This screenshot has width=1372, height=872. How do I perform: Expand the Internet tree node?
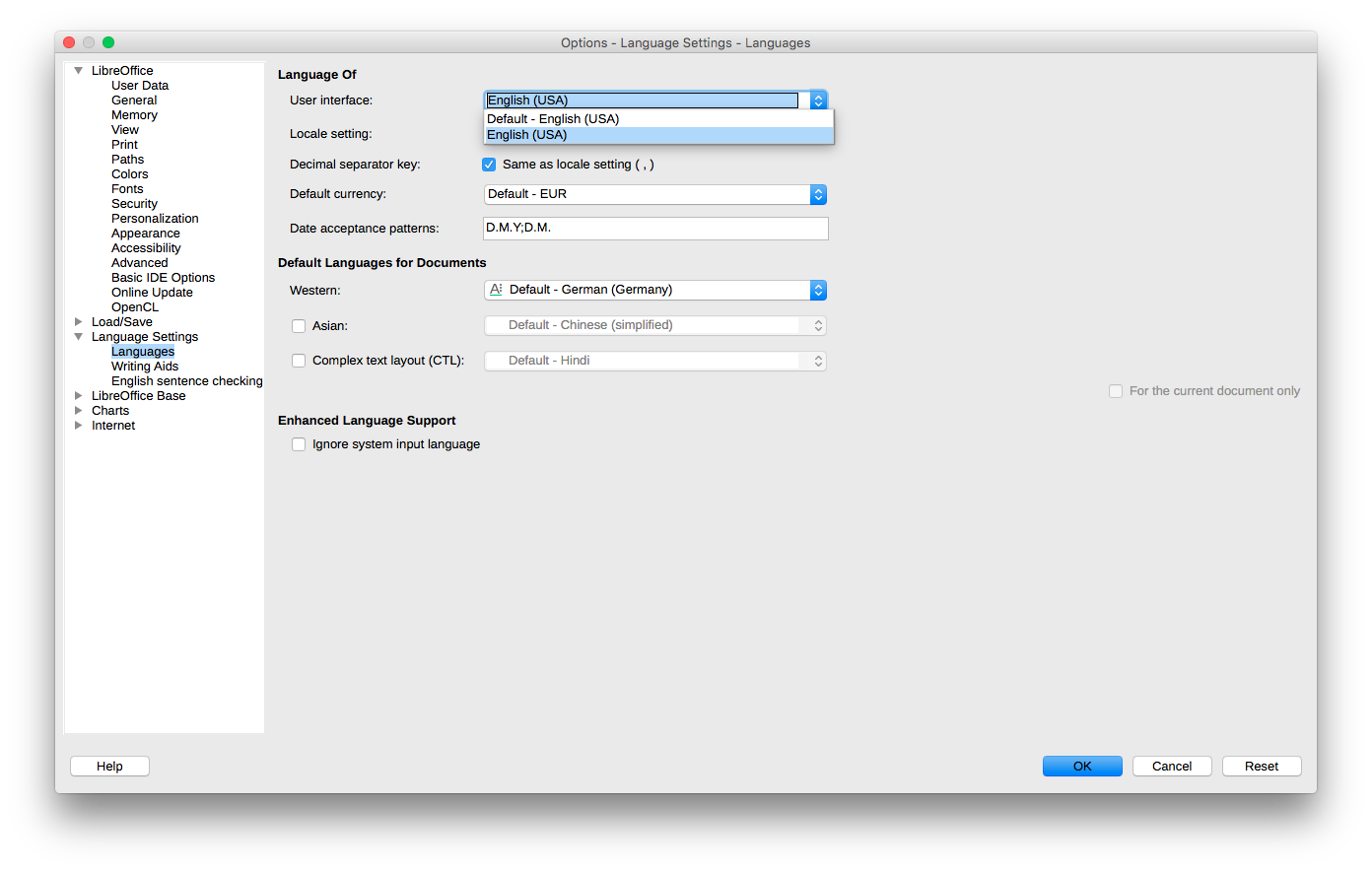point(79,426)
